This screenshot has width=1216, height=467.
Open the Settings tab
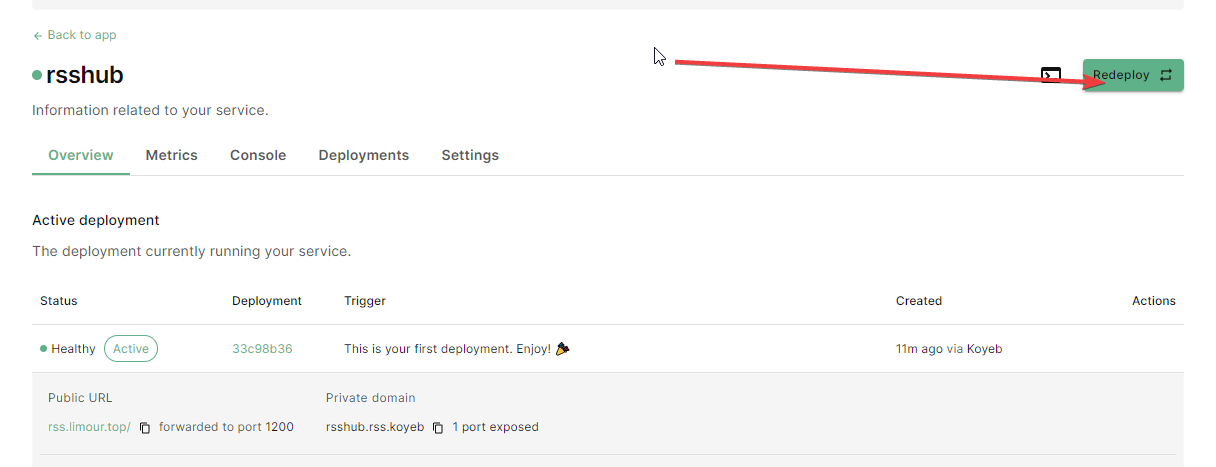pos(470,155)
